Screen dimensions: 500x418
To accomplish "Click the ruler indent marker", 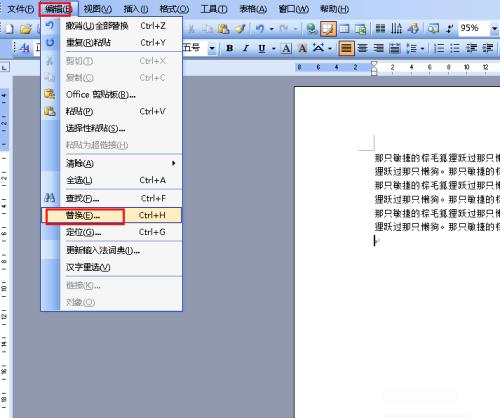I will tap(374, 68).
